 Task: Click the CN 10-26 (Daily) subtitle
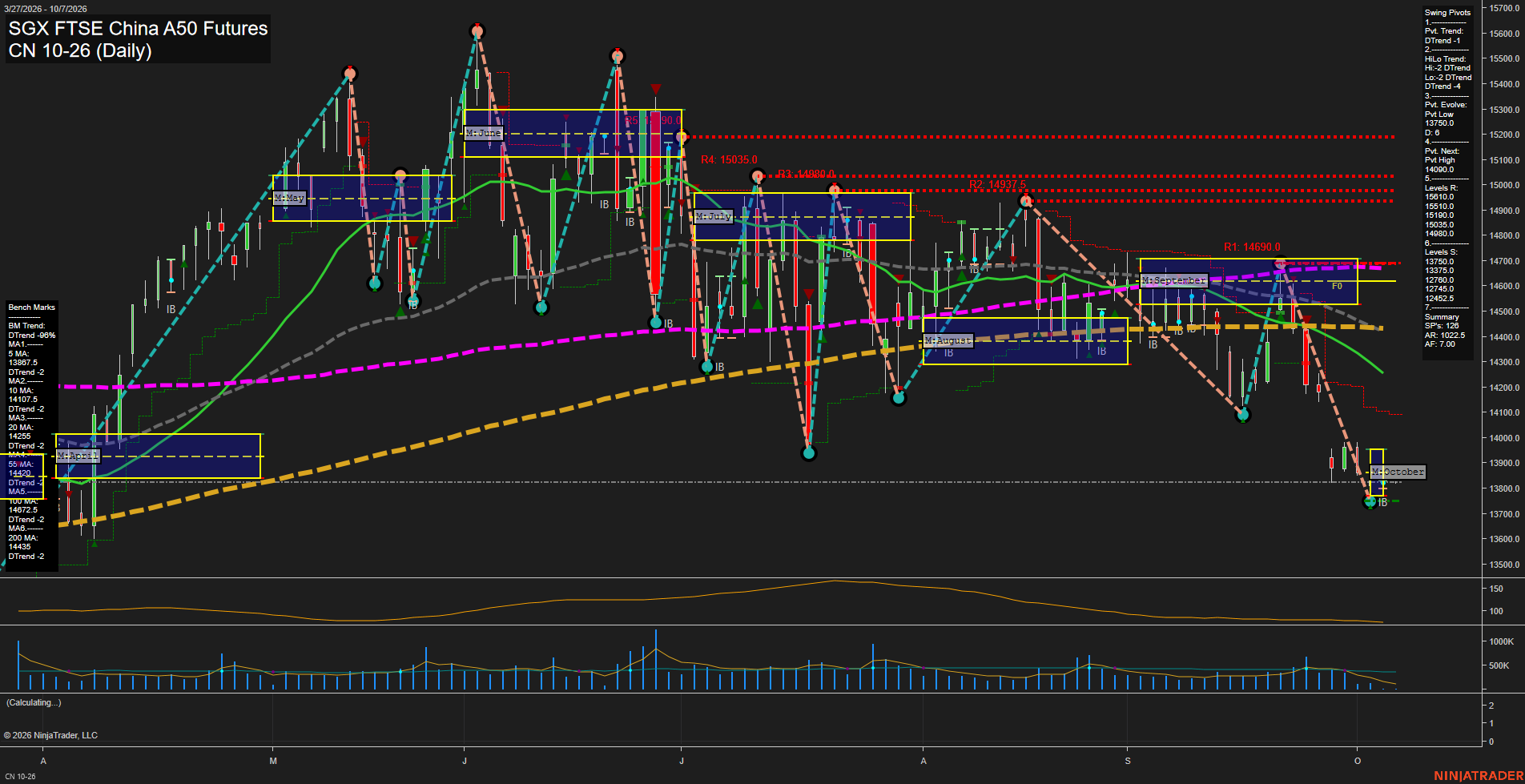80,50
